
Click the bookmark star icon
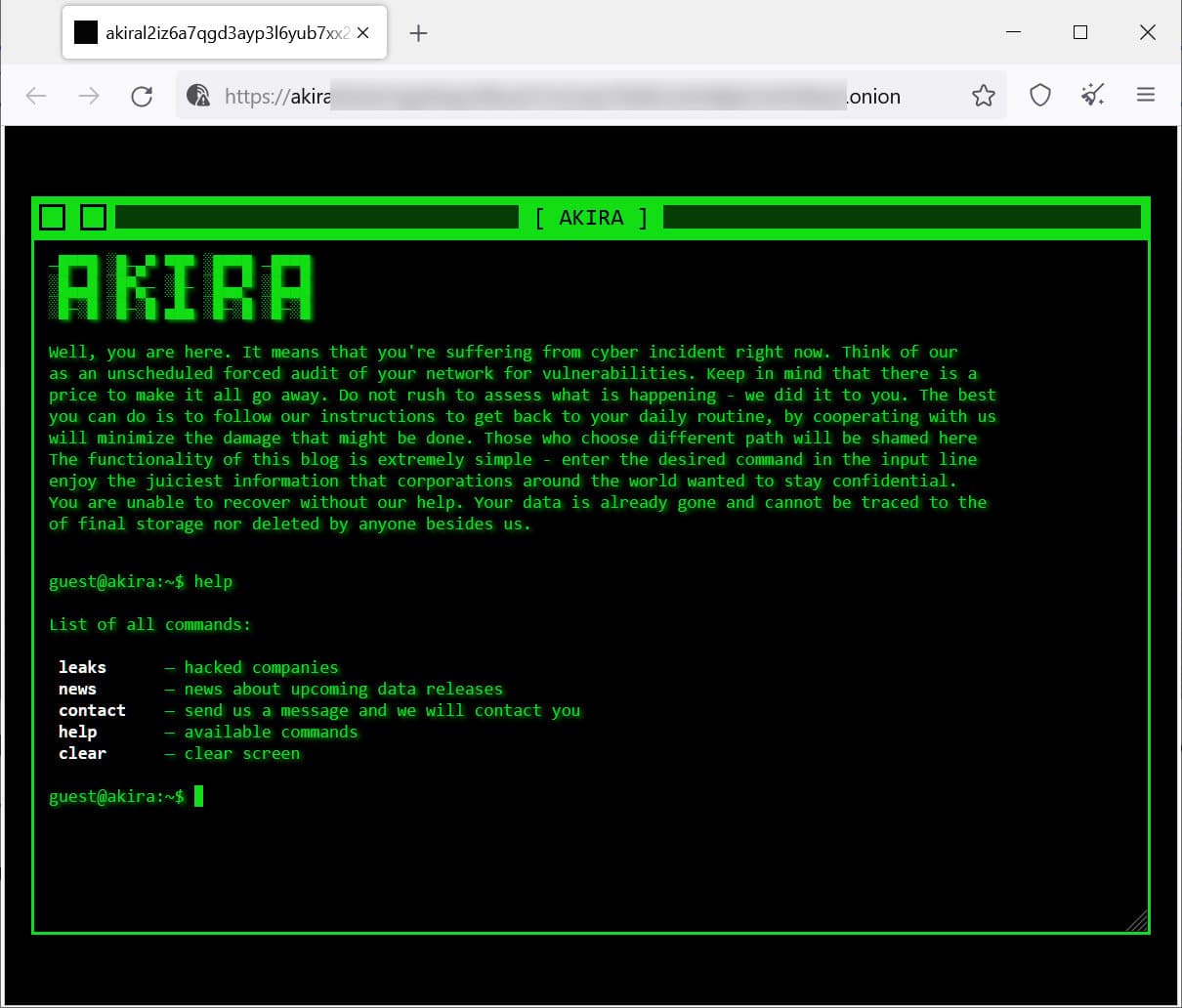[983, 95]
